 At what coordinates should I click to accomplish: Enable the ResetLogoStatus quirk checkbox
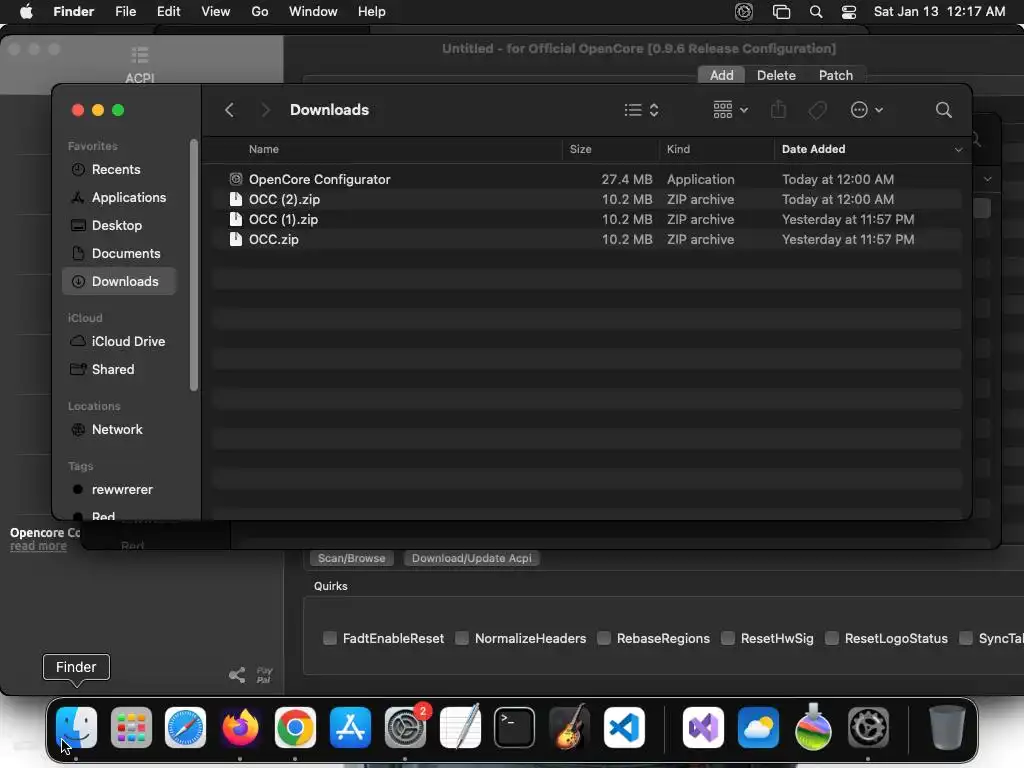coord(831,638)
